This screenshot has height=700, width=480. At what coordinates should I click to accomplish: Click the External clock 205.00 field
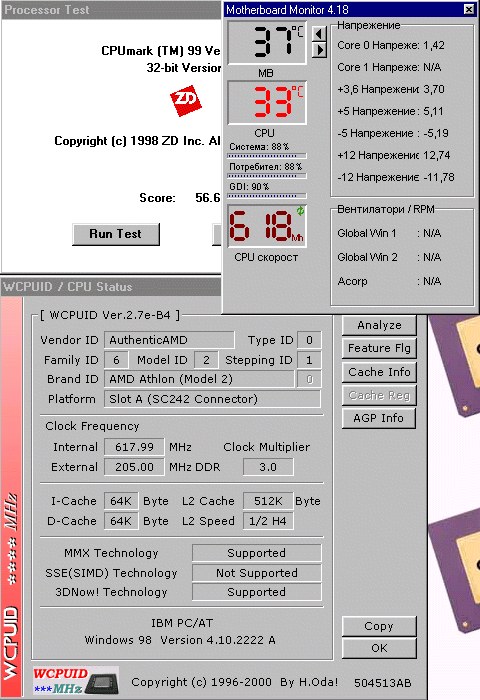134,467
